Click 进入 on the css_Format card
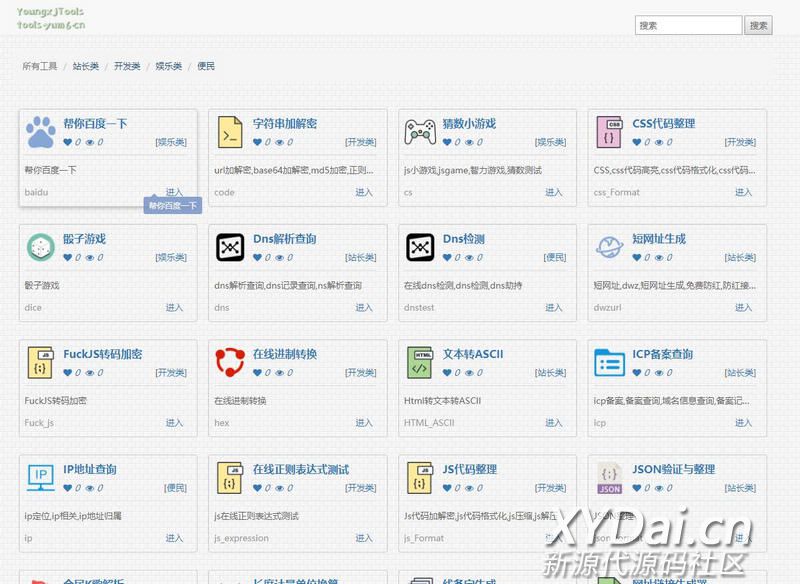800x584 pixels. point(743,192)
